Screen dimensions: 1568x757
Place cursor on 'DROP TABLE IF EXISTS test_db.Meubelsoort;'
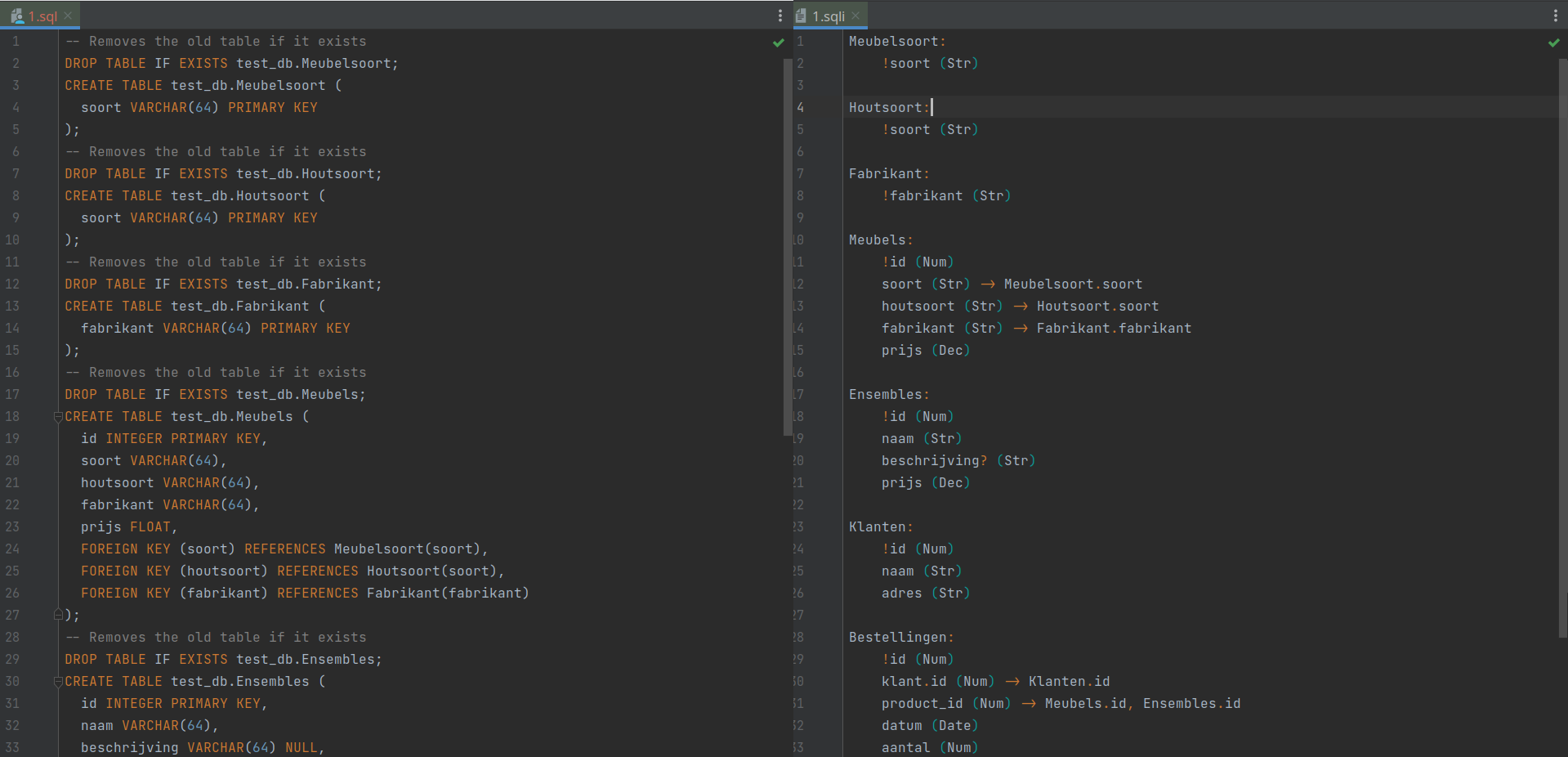pyautogui.click(x=231, y=63)
